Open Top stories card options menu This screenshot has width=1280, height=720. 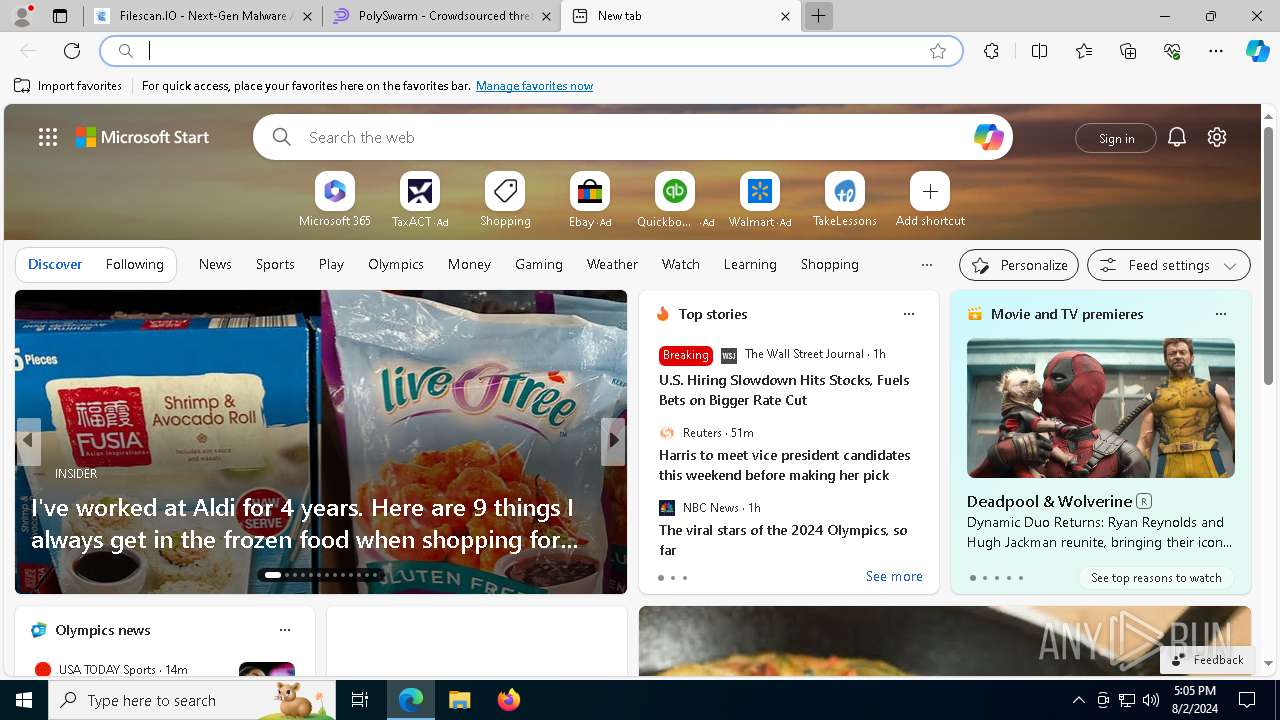[909, 314]
